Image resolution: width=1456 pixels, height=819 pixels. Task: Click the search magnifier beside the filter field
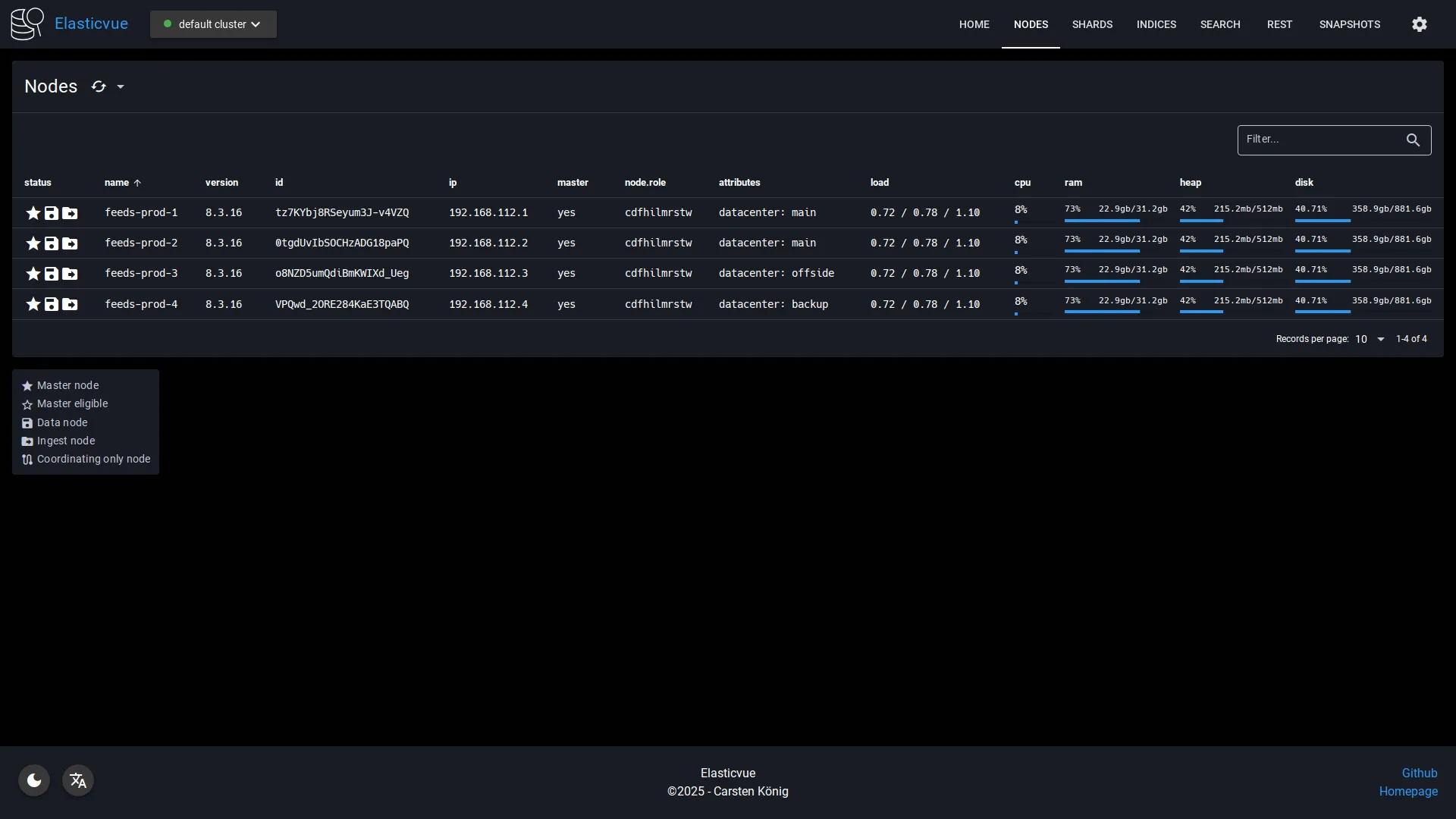[x=1413, y=140]
